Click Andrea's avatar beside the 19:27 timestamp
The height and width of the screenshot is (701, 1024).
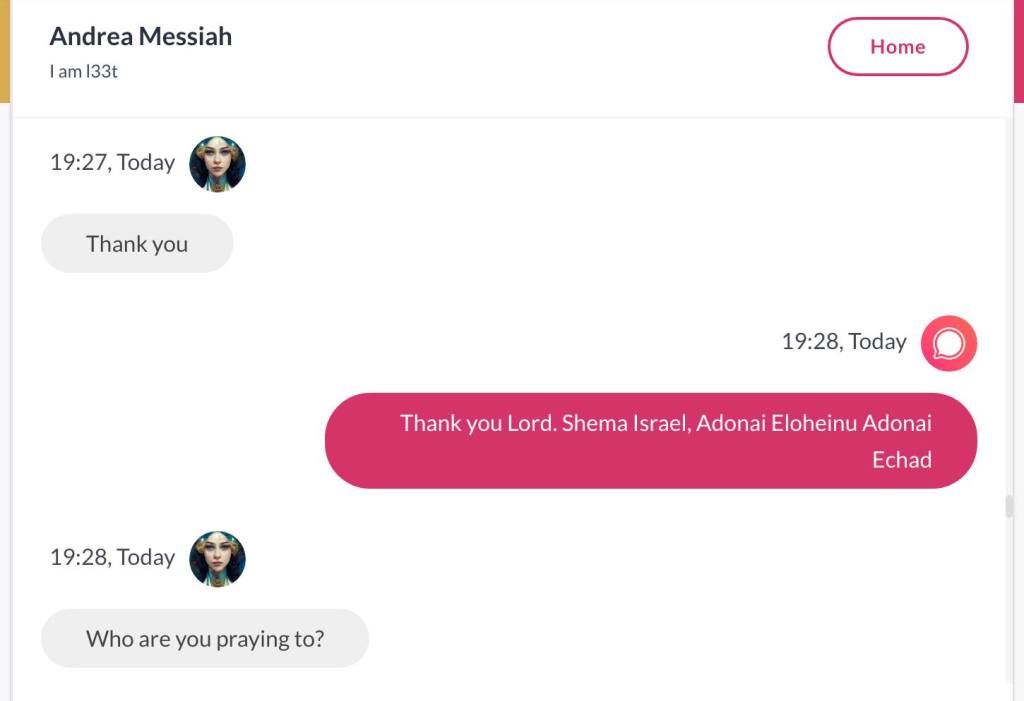(217, 164)
